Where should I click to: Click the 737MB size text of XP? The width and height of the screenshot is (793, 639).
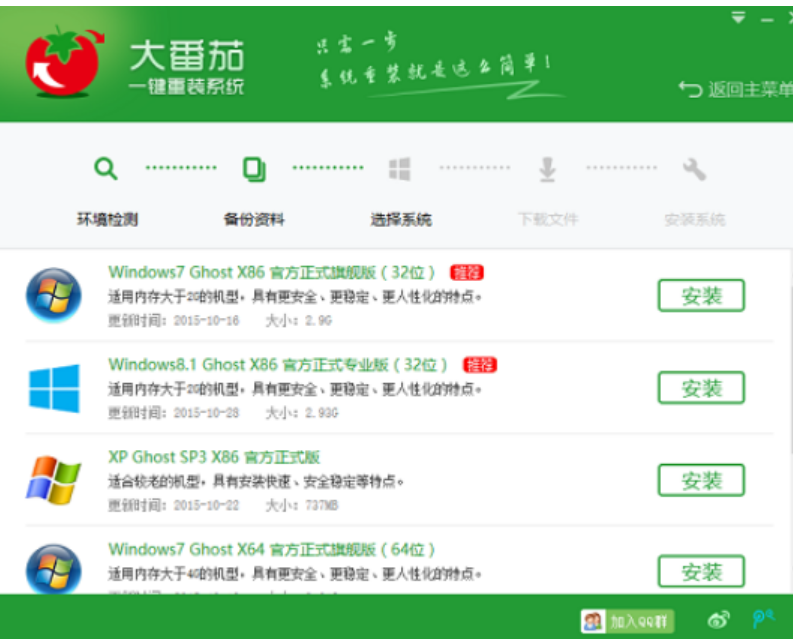[x=321, y=505]
